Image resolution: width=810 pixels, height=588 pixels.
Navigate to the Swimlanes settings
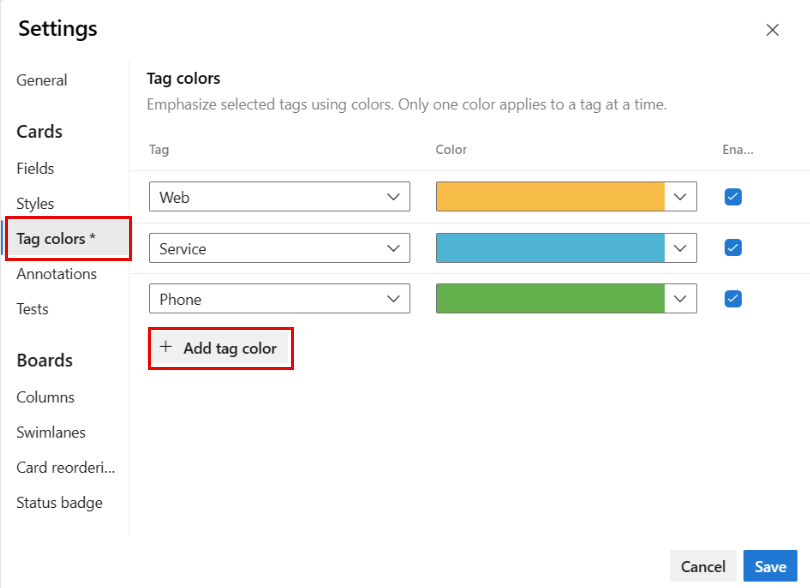pyautogui.click(x=51, y=432)
